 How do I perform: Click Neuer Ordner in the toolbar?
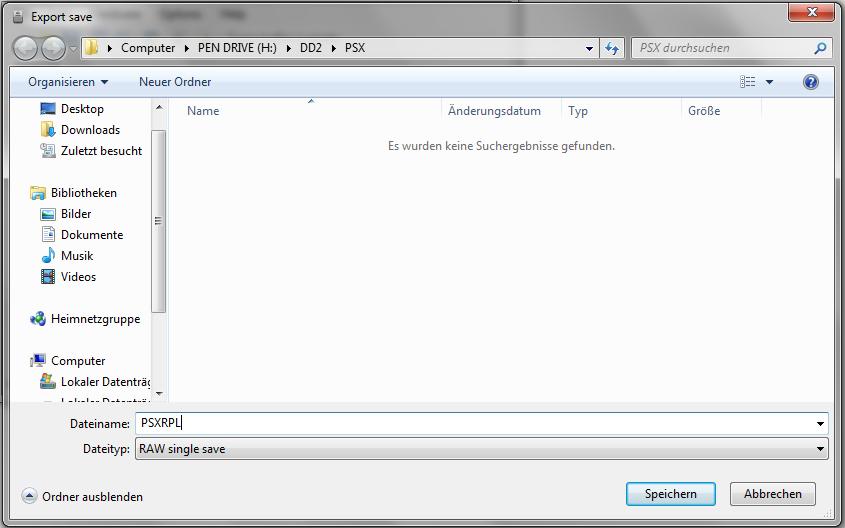(175, 82)
